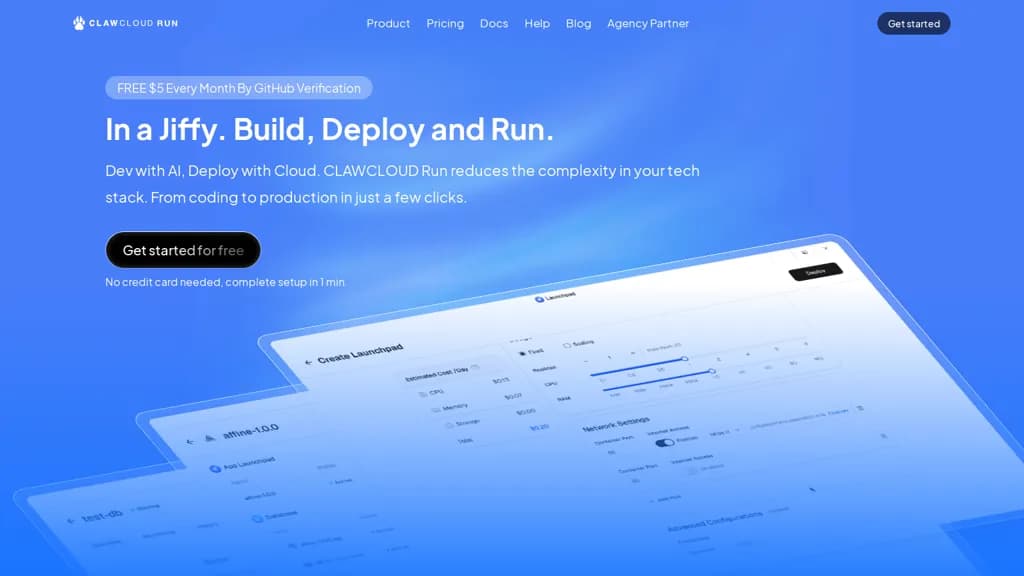The width and height of the screenshot is (1024, 576).
Task: Click the Launchpad icon atop the mockup window
Action: (x=539, y=299)
